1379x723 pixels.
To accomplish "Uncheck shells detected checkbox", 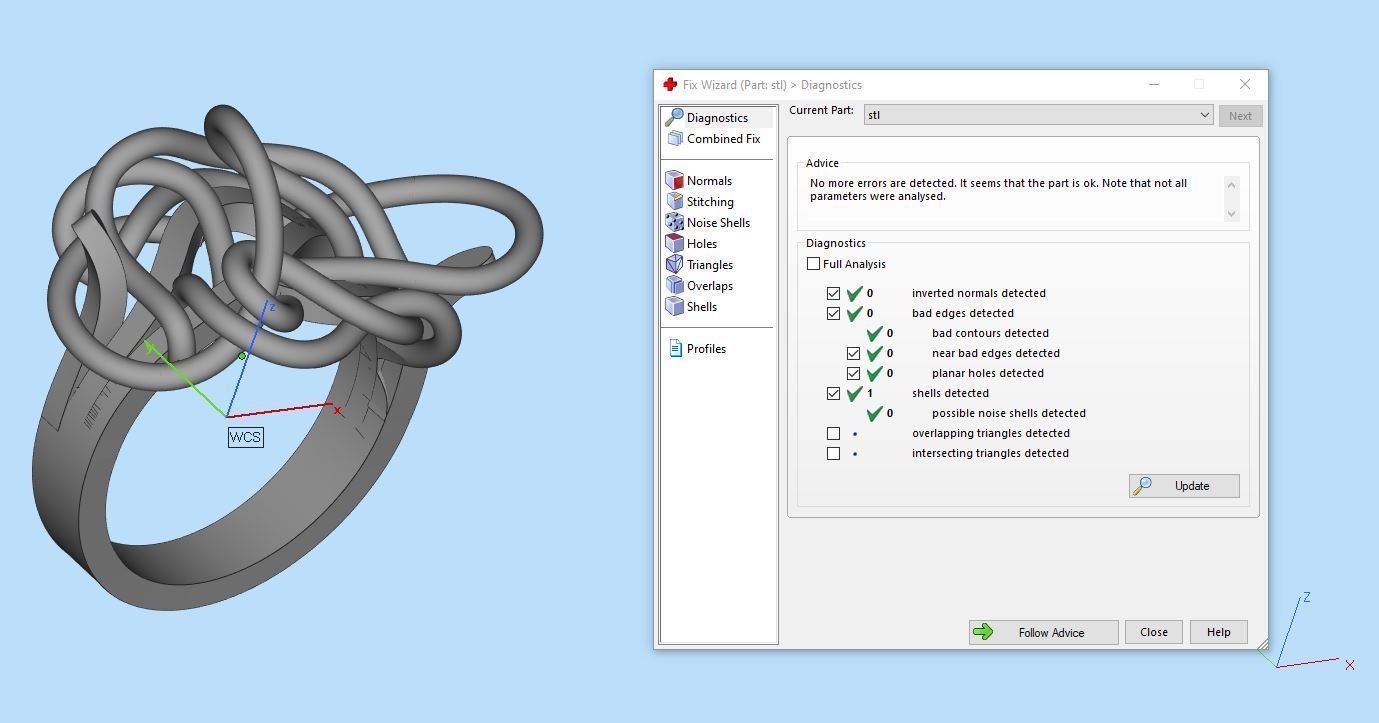I will click(834, 394).
